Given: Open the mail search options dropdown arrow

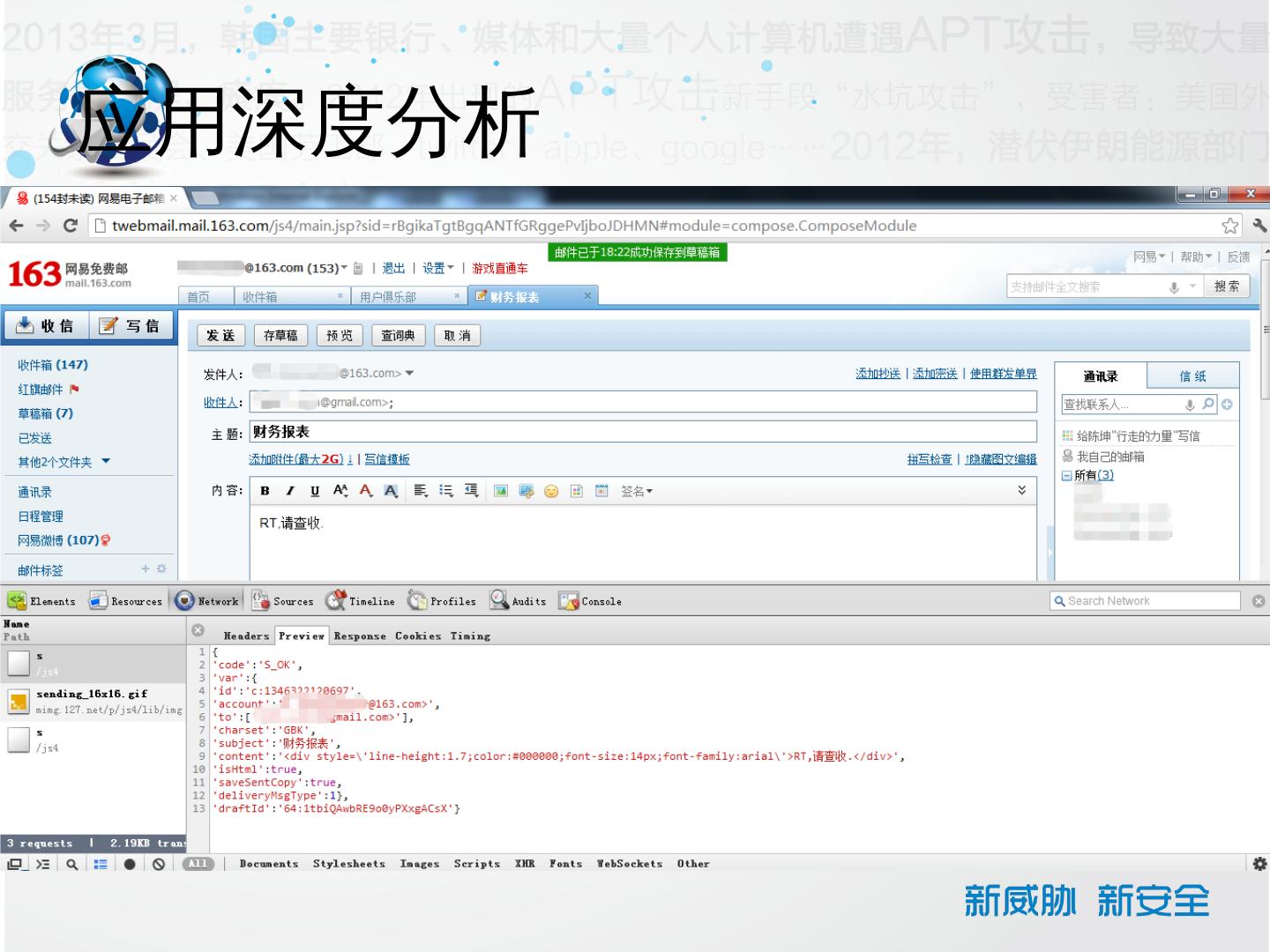Looking at the screenshot, I should (x=1192, y=286).
